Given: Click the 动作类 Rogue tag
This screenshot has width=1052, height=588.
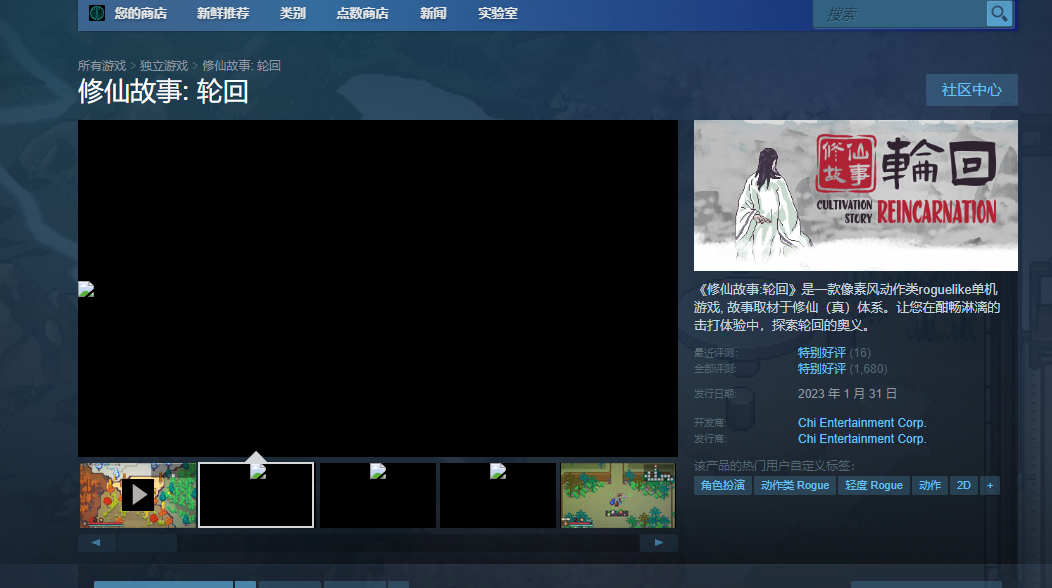Looking at the screenshot, I should tap(795, 485).
